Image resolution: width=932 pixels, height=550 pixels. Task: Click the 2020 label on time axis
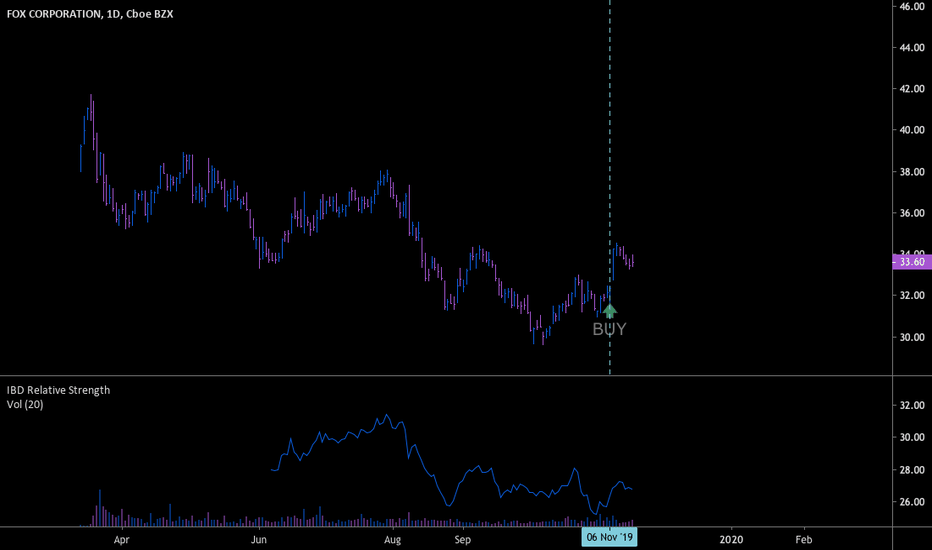[x=731, y=540]
